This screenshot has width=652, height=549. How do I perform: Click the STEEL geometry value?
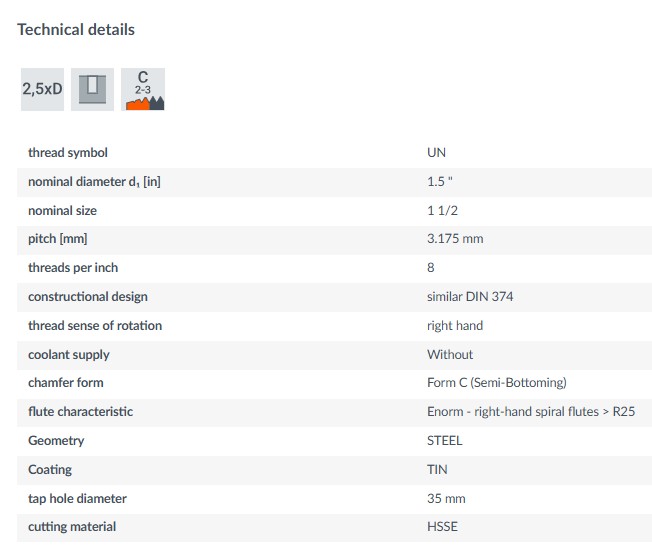pos(444,441)
